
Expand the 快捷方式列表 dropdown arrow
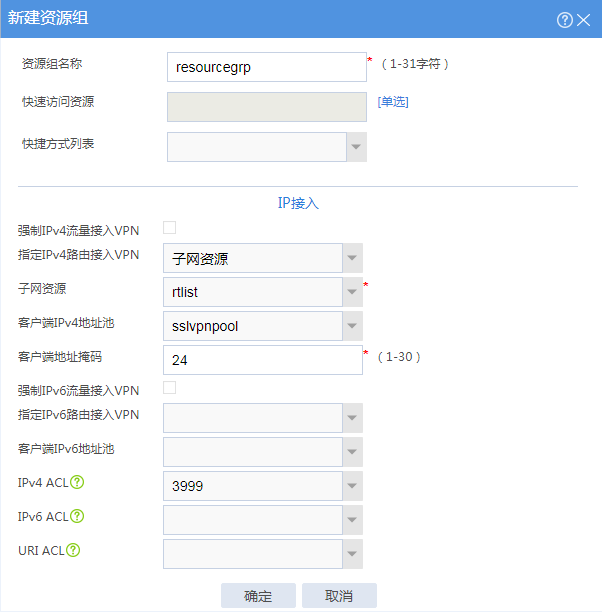pos(356,147)
